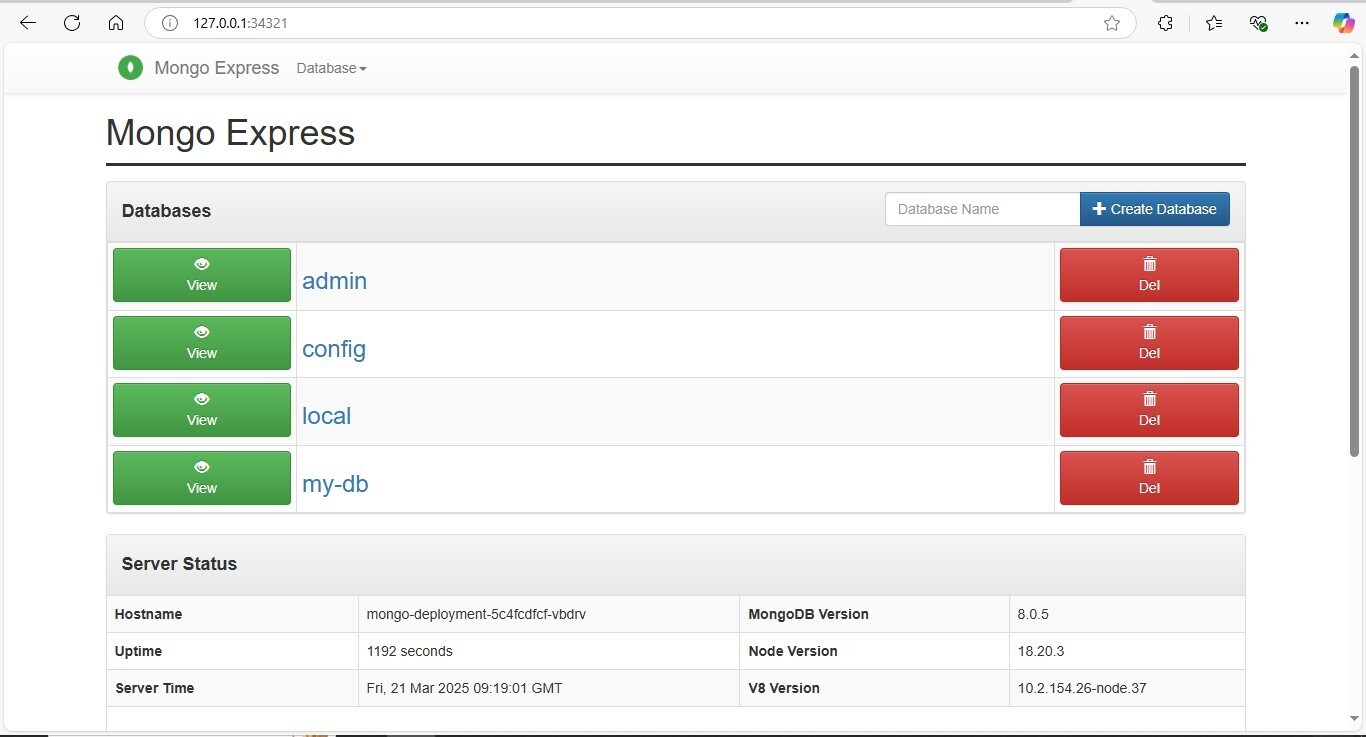The height and width of the screenshot is (737, 1366).
Task: Click the V8 Version label cell
Action: (874, 688)
